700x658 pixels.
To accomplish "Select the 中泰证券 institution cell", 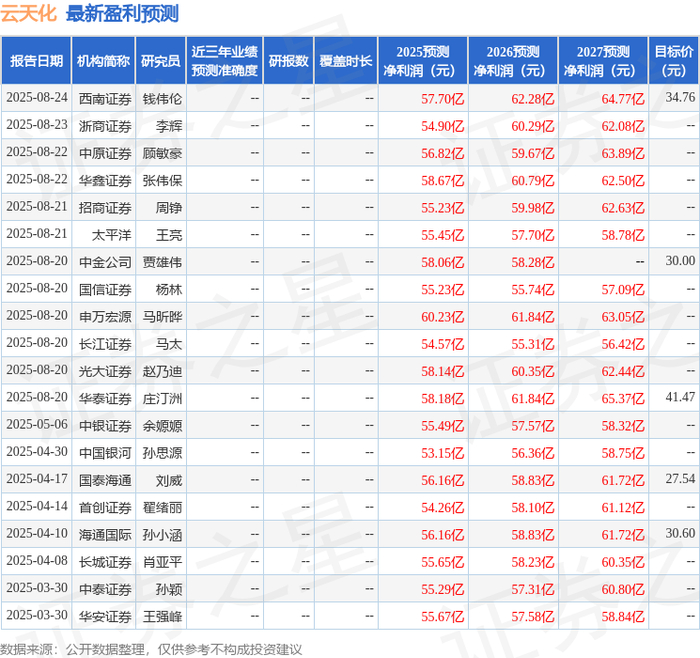I will point(105,589).
